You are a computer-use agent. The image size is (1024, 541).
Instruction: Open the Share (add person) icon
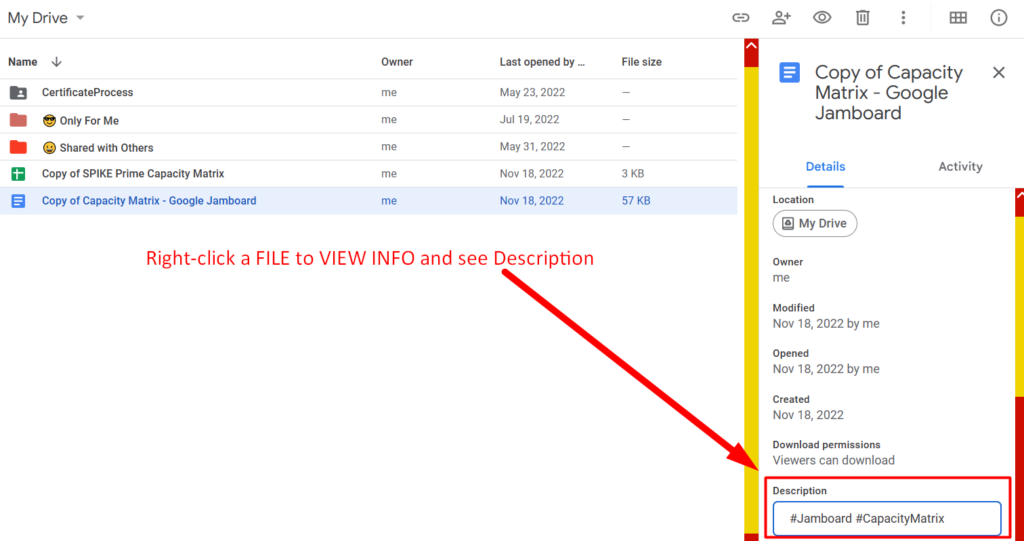tap(781, 18)
